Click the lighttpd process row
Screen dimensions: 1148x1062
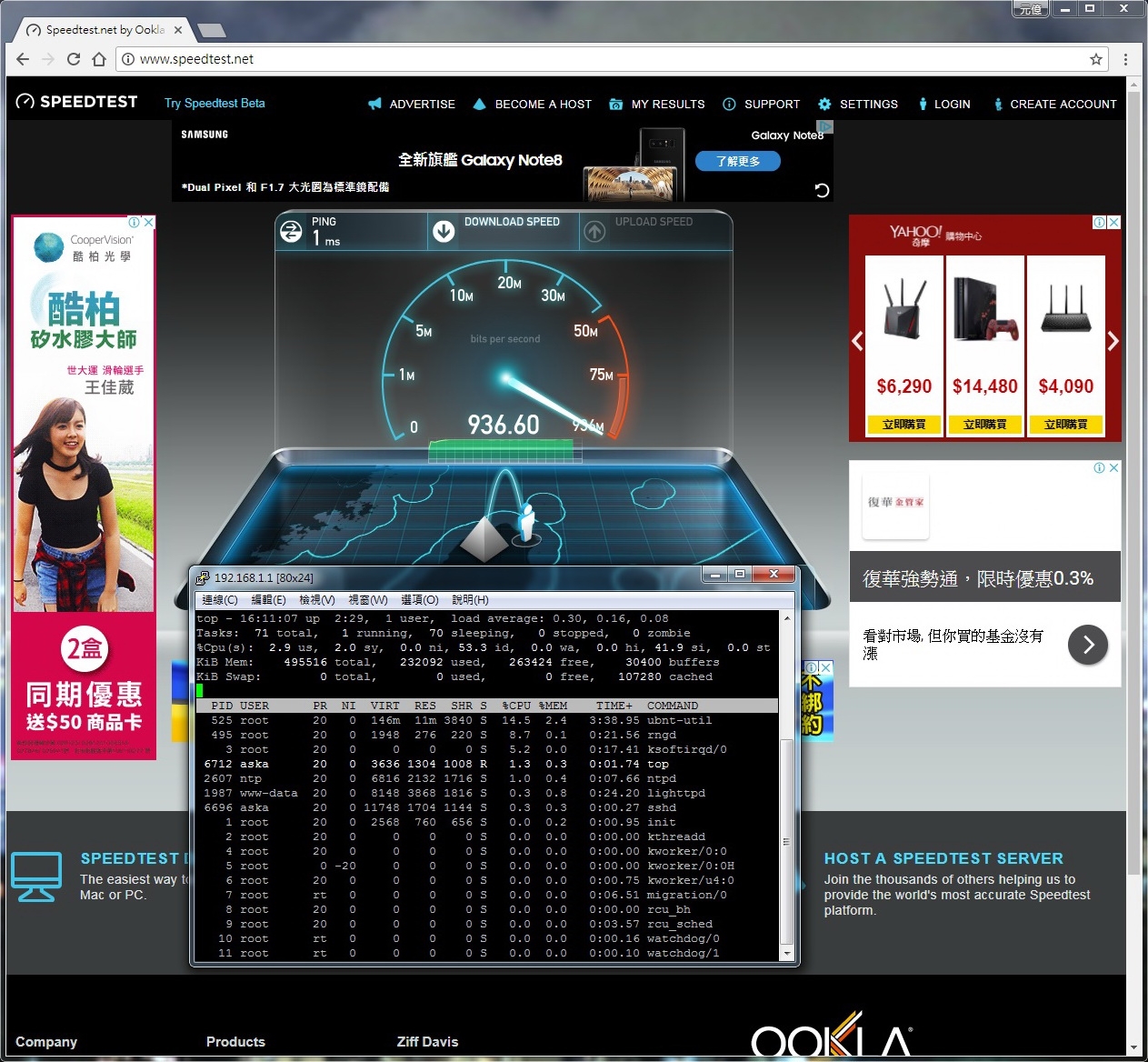(x=486, y=793)
